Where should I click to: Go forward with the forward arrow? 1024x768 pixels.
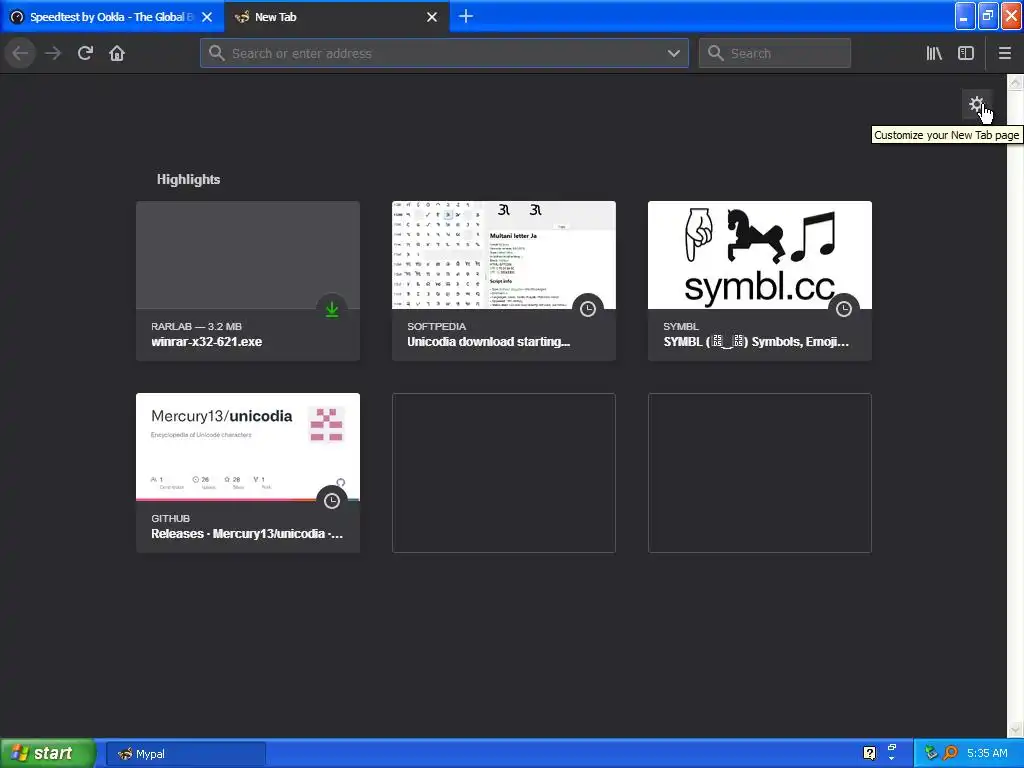(53, 53)
